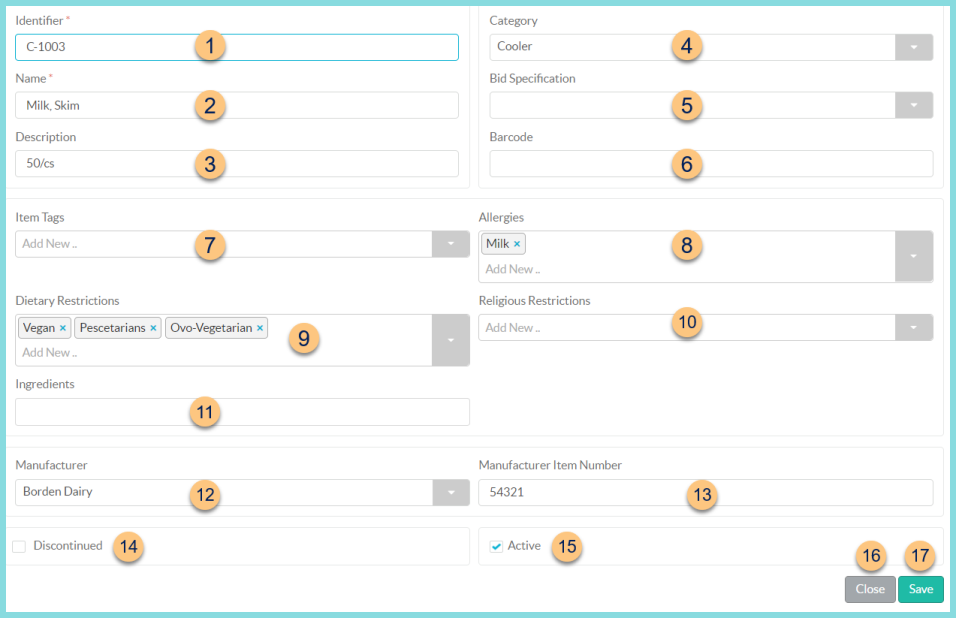Image resolution: width=956 pixels, height=618 pixels.
Task: Remove the Vegan dietary restriction tag
Action: click(62, 328)
